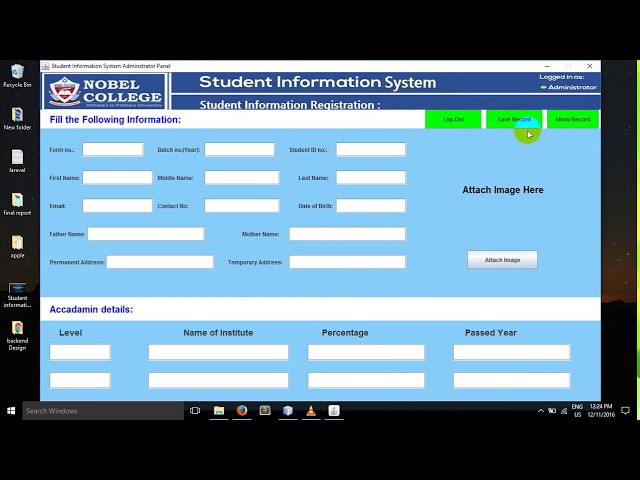Click second row Percentage field

pyautogui.click(x=366, y=380)
